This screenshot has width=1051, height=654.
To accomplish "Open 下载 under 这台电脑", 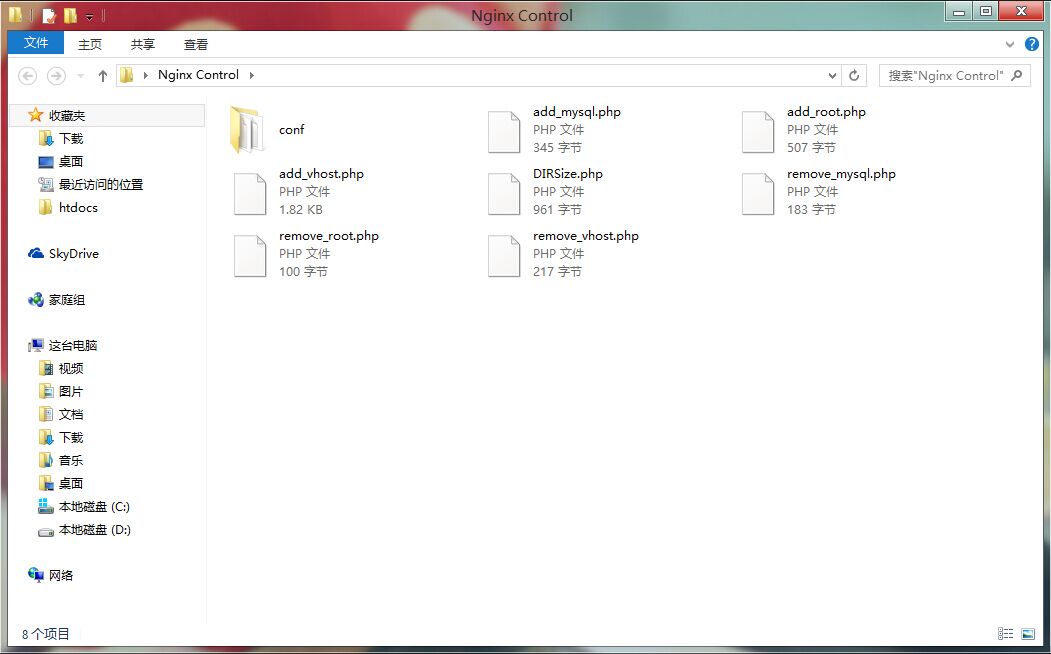I will click(61, 438).
